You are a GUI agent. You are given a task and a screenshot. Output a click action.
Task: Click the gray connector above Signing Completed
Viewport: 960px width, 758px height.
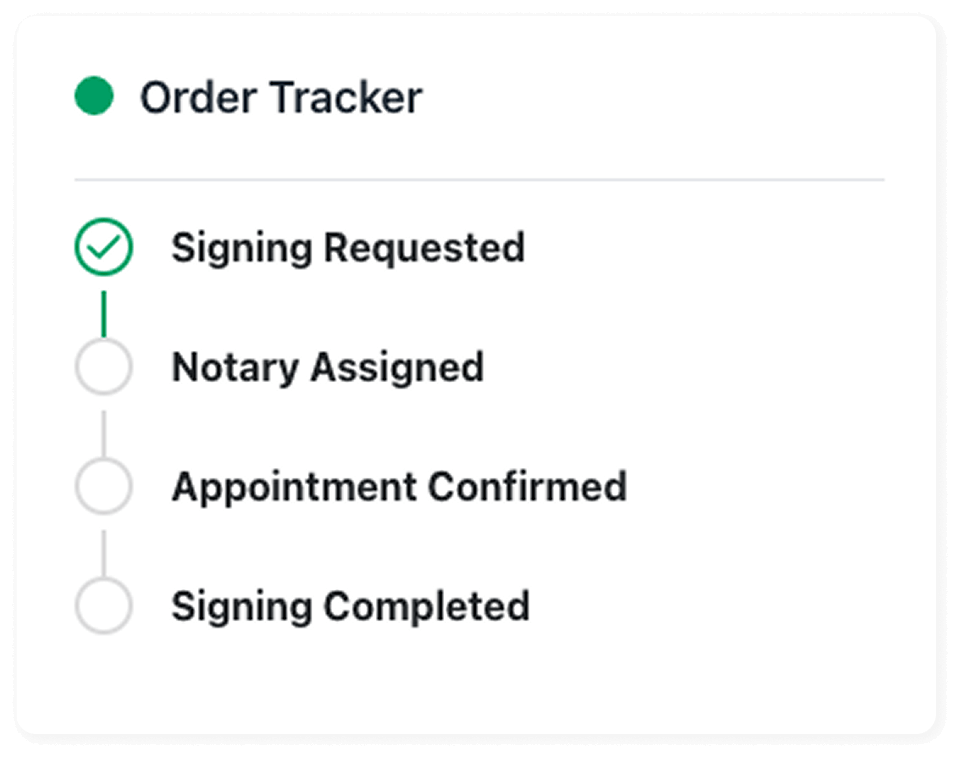[103, 553]
